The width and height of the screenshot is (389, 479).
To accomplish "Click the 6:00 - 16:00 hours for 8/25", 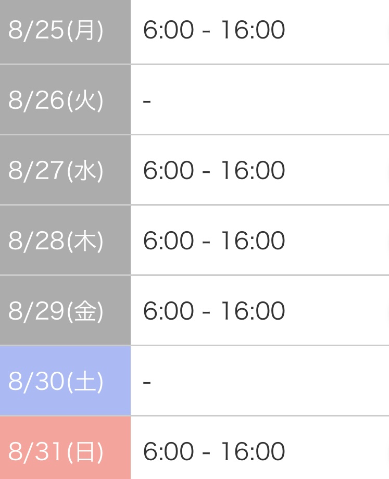I will click(214, 30).
